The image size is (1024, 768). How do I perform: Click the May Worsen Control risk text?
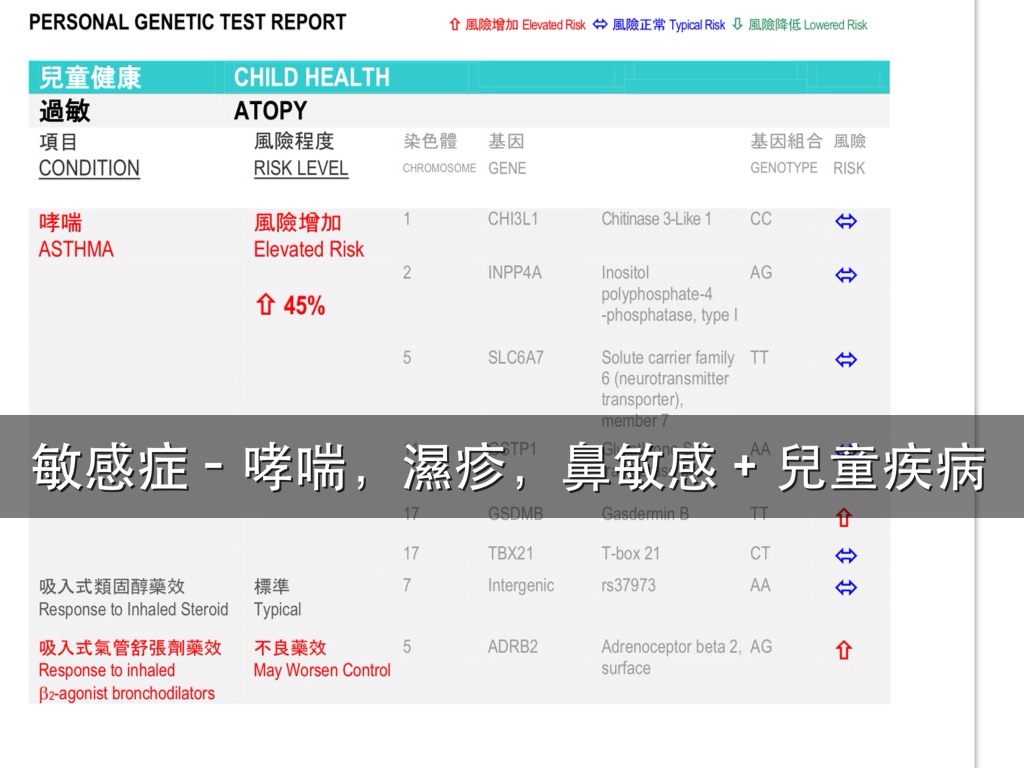[x=322, y=670]
